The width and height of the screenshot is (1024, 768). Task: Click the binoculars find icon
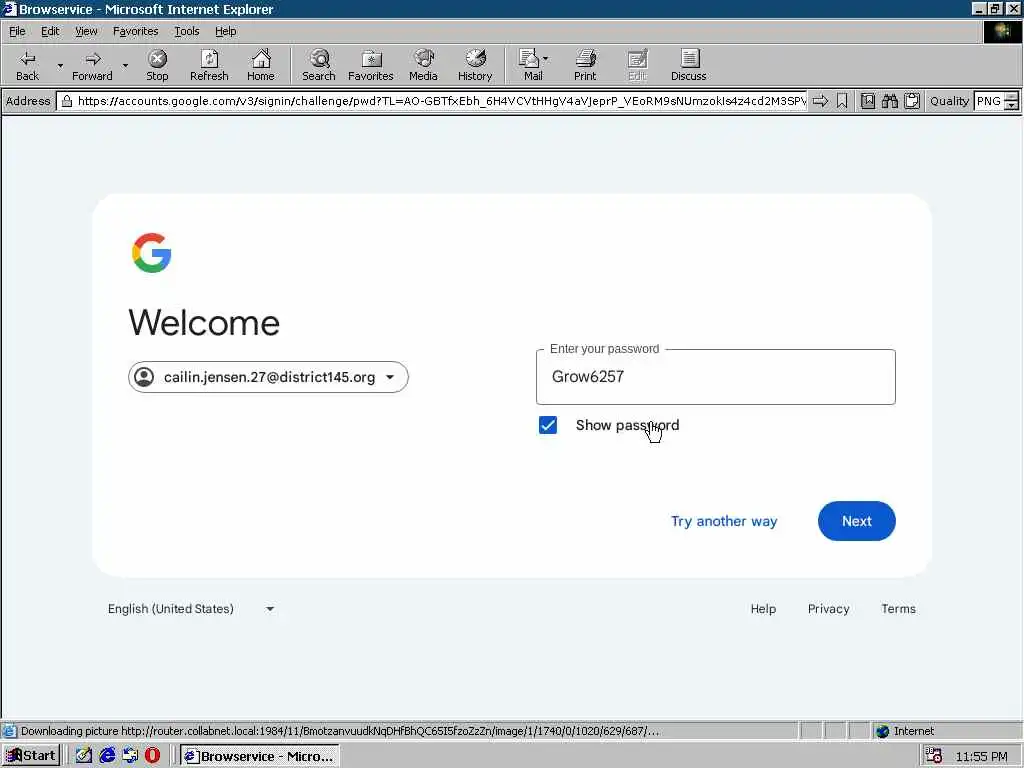889,101
